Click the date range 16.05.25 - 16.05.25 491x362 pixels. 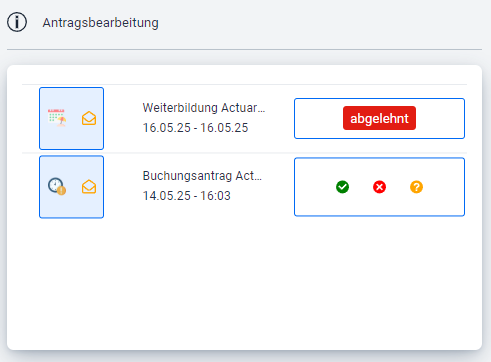point(195,128)
